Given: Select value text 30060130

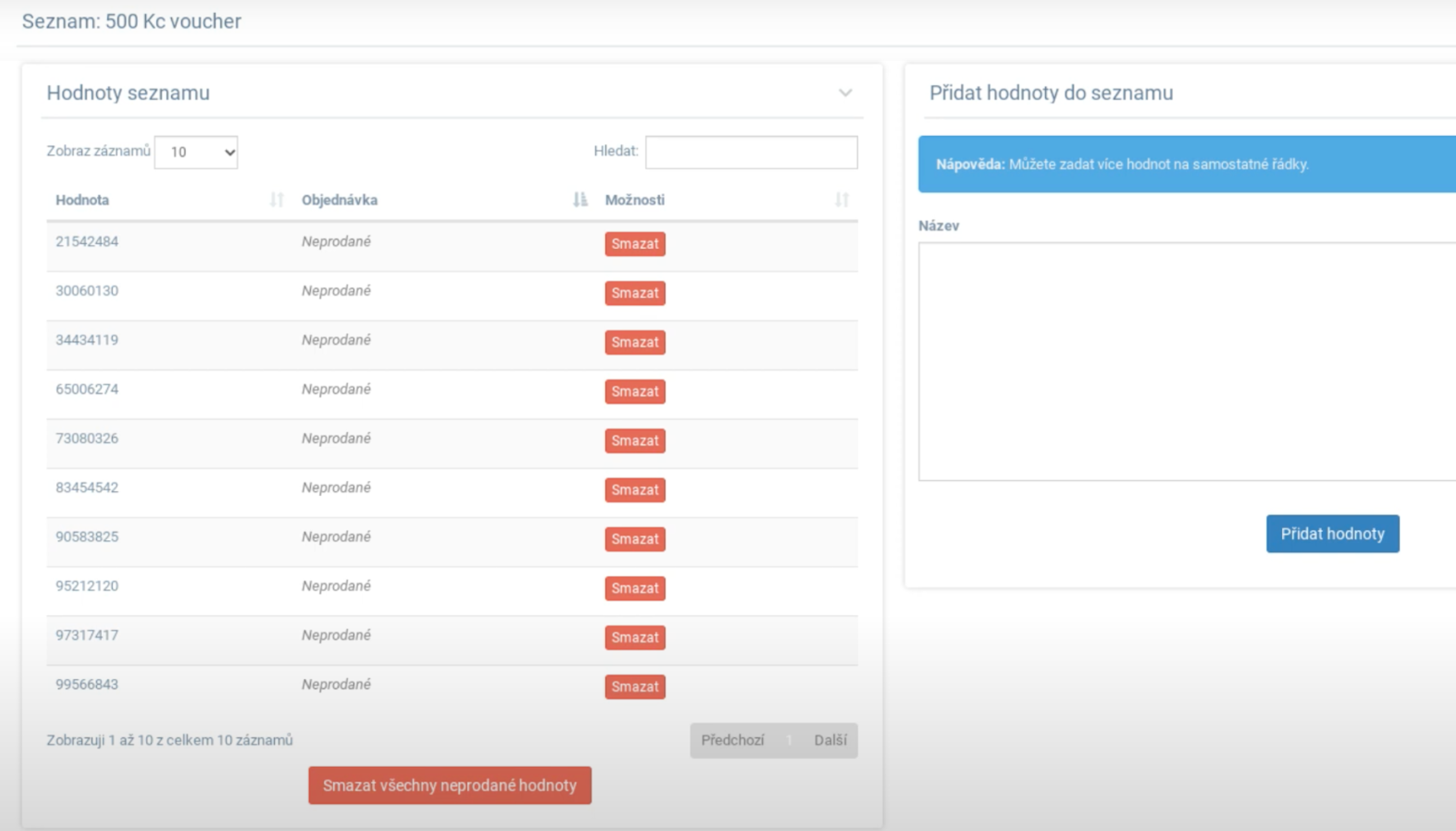Looking at the screenshot, I should click(x=87, y=290).
